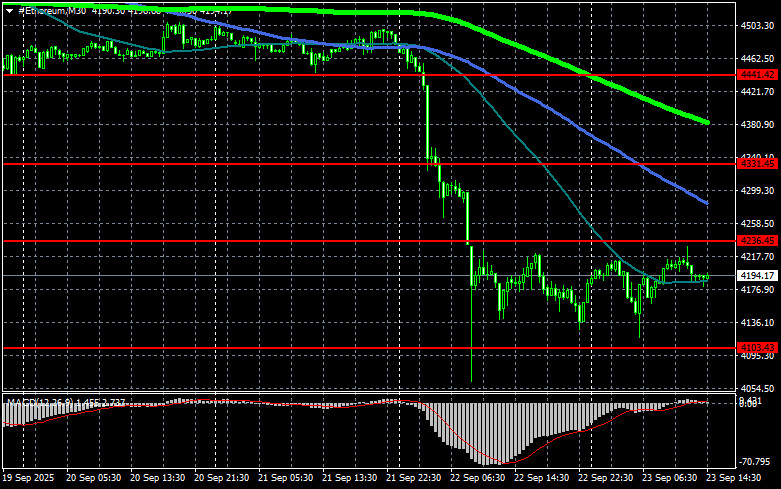Click the 4462.50 price scale value

point(758,58)
